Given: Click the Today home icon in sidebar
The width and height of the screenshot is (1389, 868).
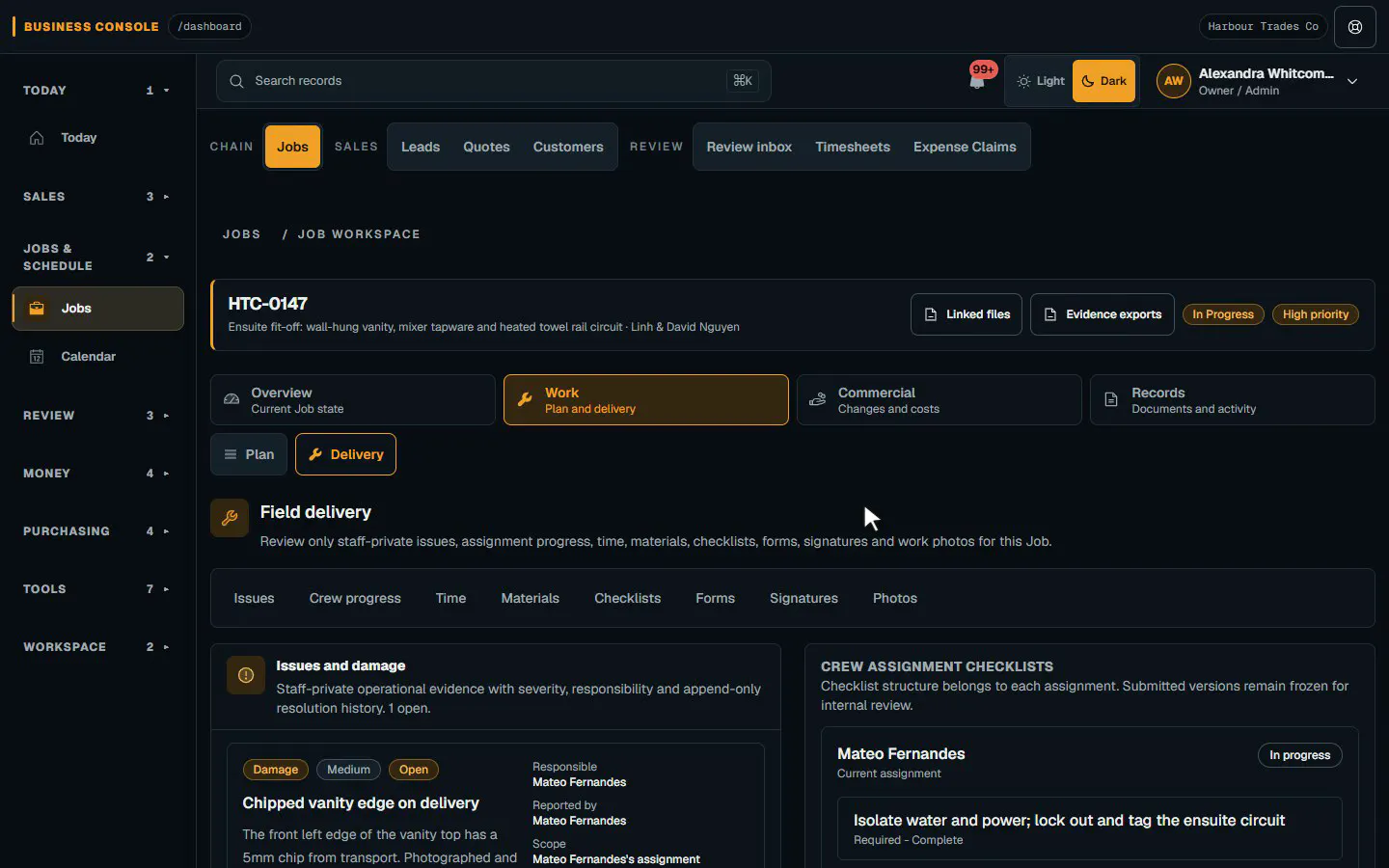Looking at the screenshot, I should [37, 138].
